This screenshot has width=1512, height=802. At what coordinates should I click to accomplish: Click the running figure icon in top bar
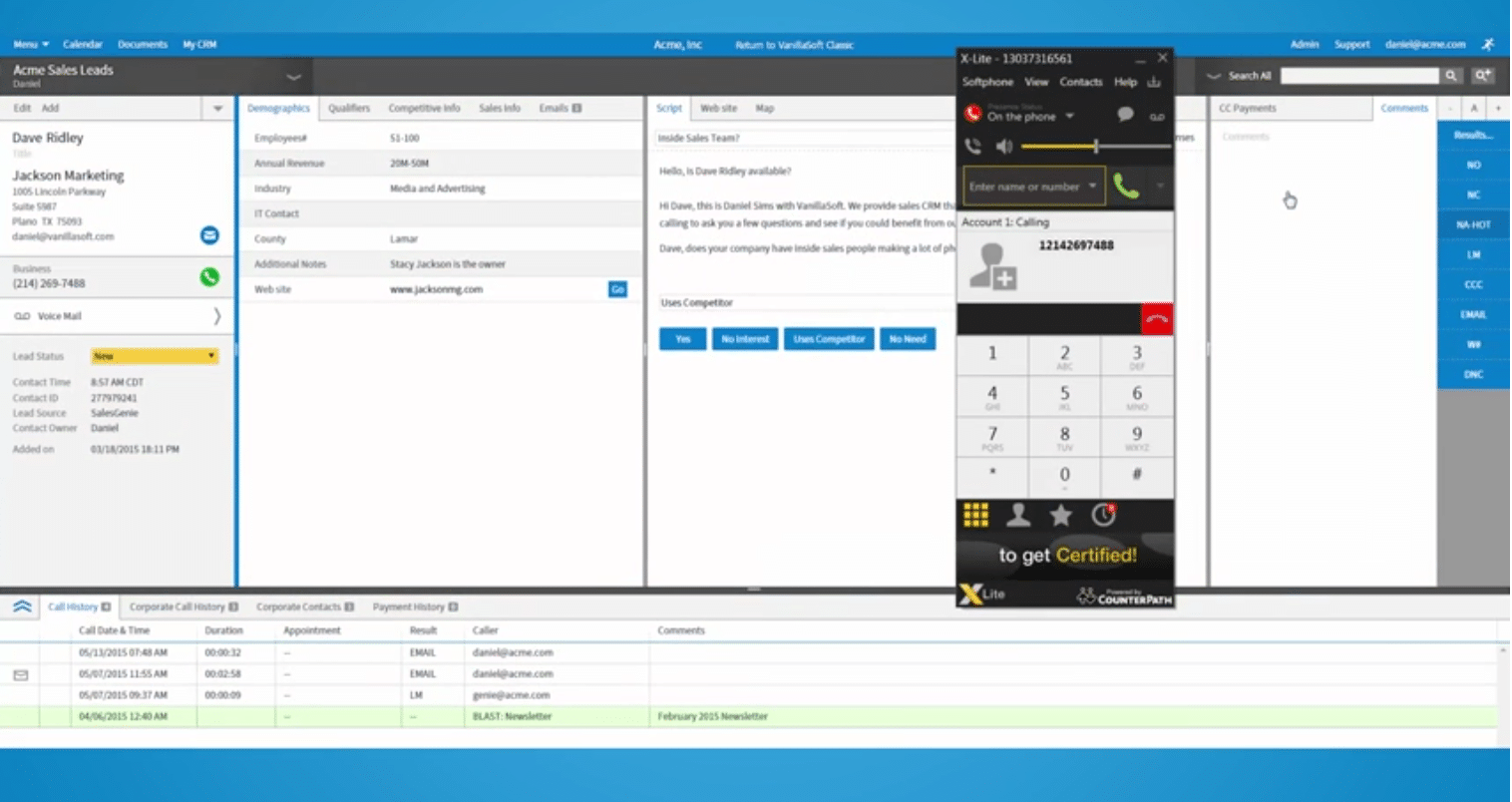point(1487,45)
